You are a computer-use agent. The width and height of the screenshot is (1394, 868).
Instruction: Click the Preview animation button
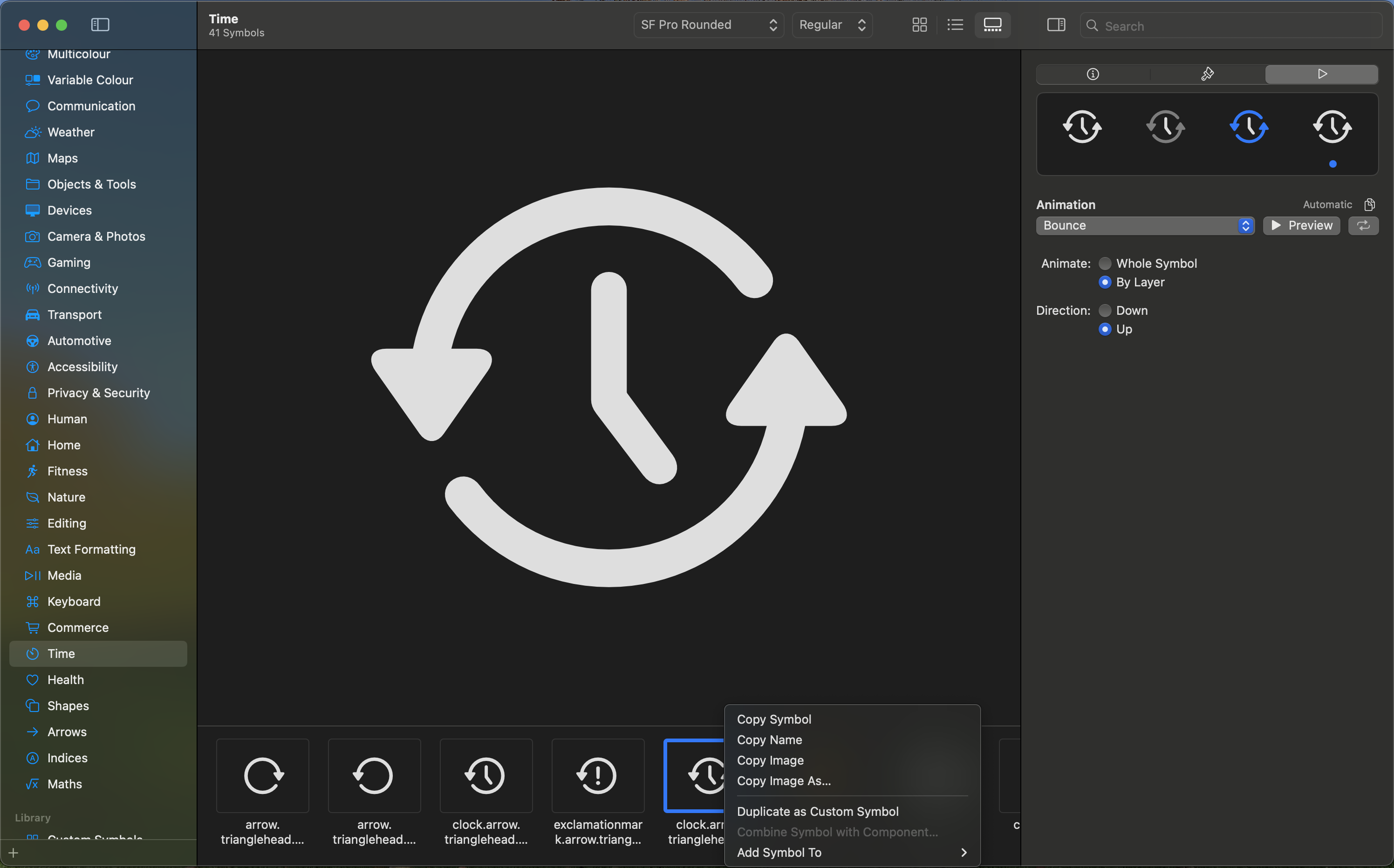point(1301,225)
